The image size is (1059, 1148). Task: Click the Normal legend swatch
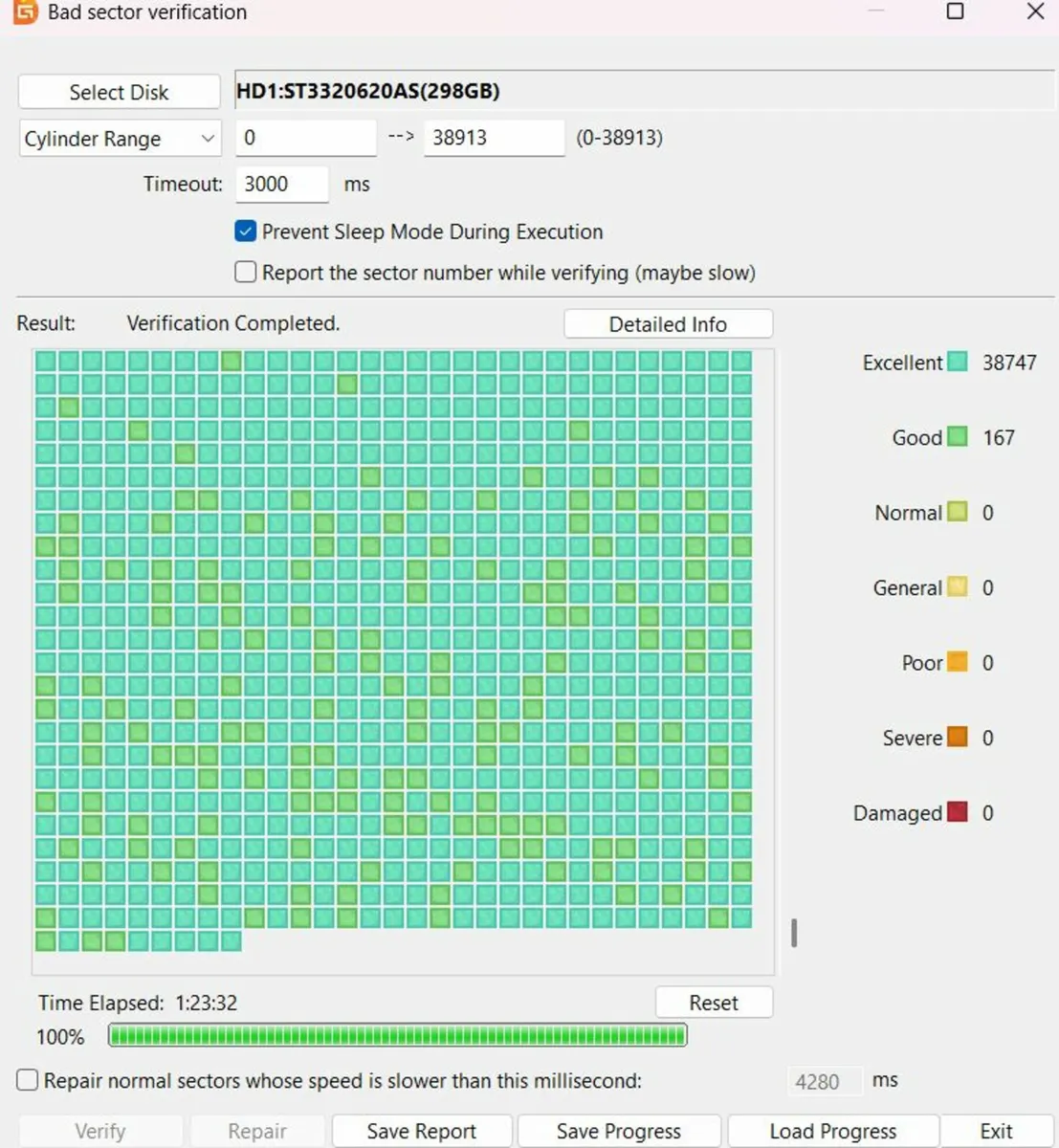(957, 513)
